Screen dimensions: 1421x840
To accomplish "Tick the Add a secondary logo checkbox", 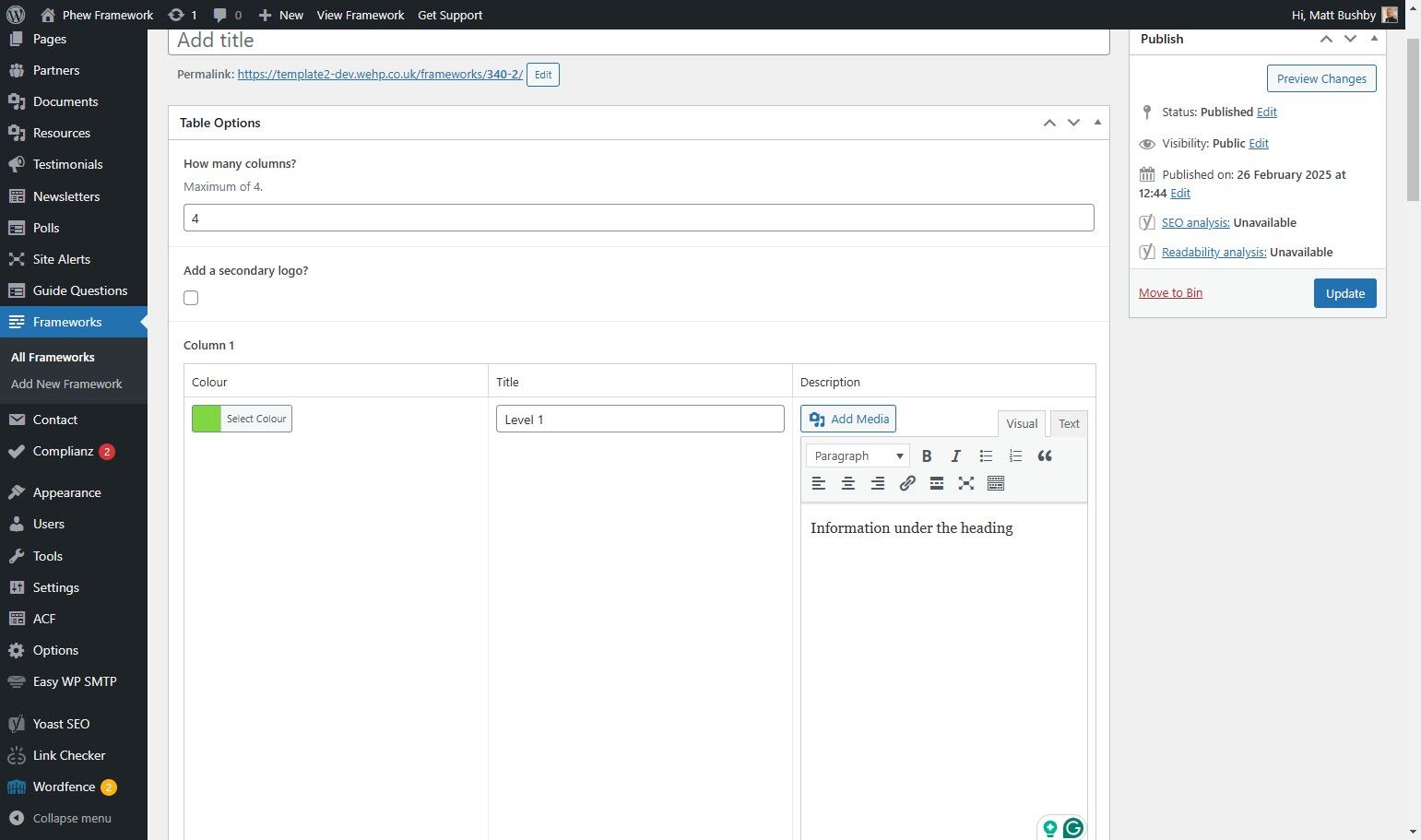I will click(191, 298).
